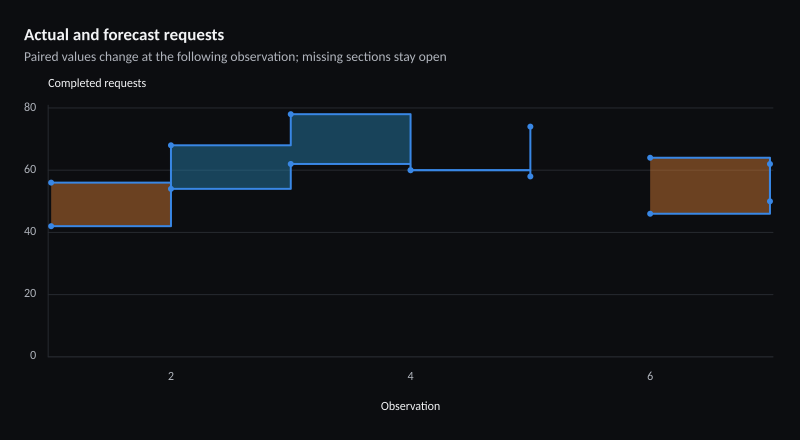Select the data point at observation 5, value 58

tap(530, 177)
